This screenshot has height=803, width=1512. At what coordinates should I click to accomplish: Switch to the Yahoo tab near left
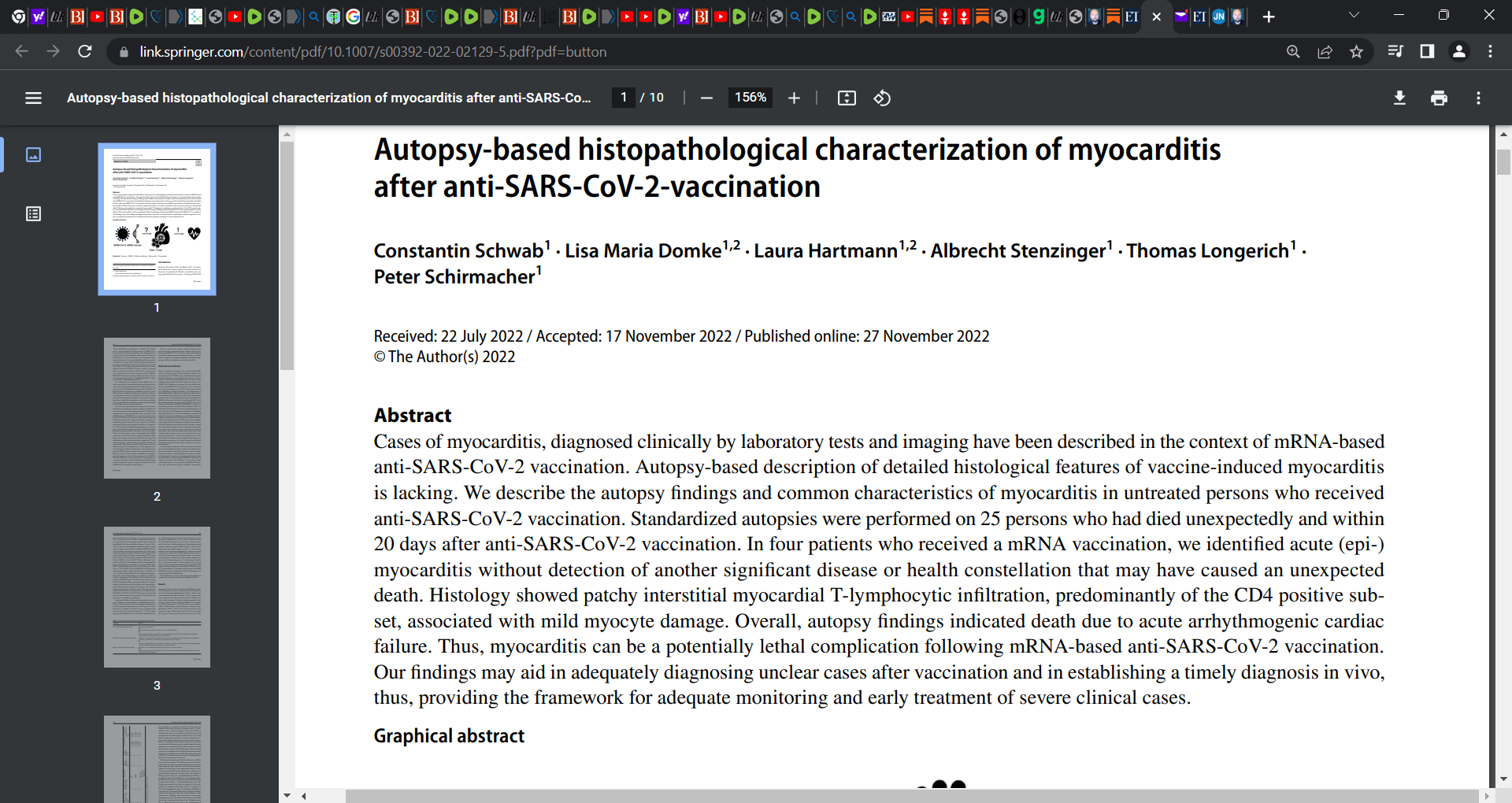pos(38,17)
